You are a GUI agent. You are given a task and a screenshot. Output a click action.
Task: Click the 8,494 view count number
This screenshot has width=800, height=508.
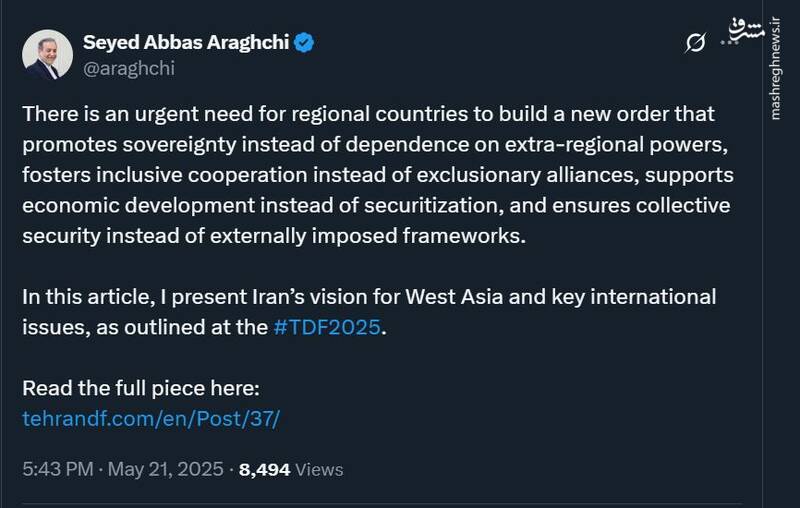(x=264, y=468)
